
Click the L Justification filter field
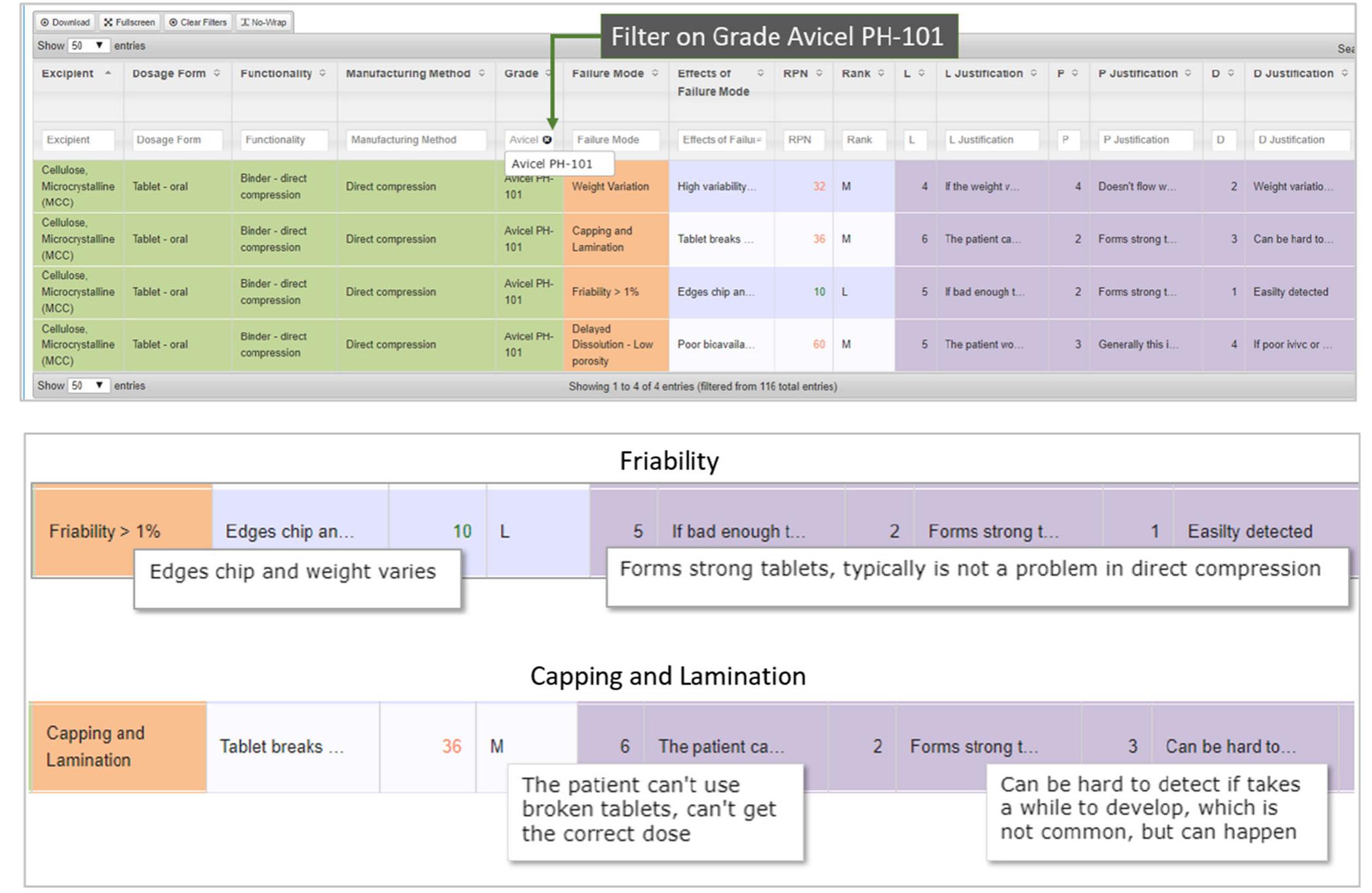point(992,140)
